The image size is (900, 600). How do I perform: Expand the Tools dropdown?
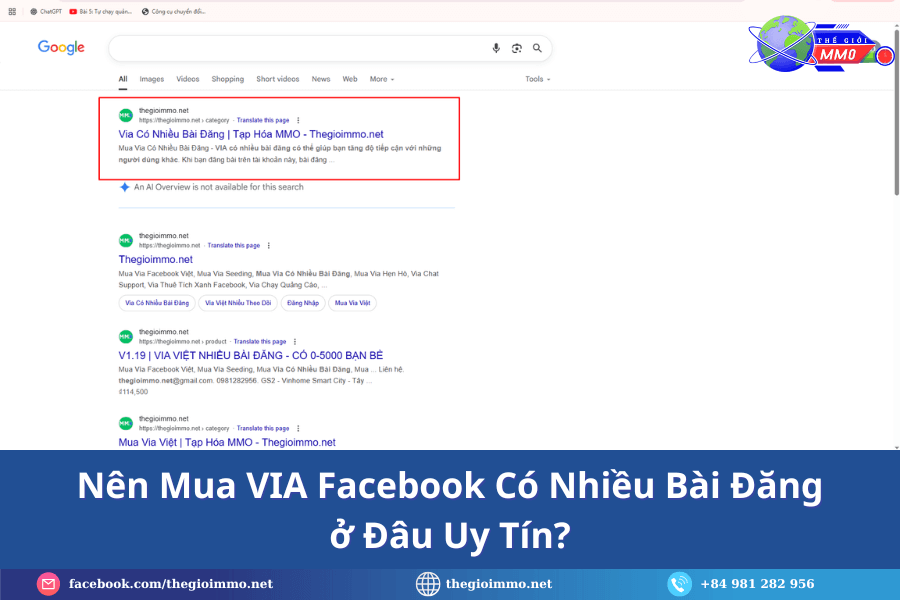pos(537,79)
